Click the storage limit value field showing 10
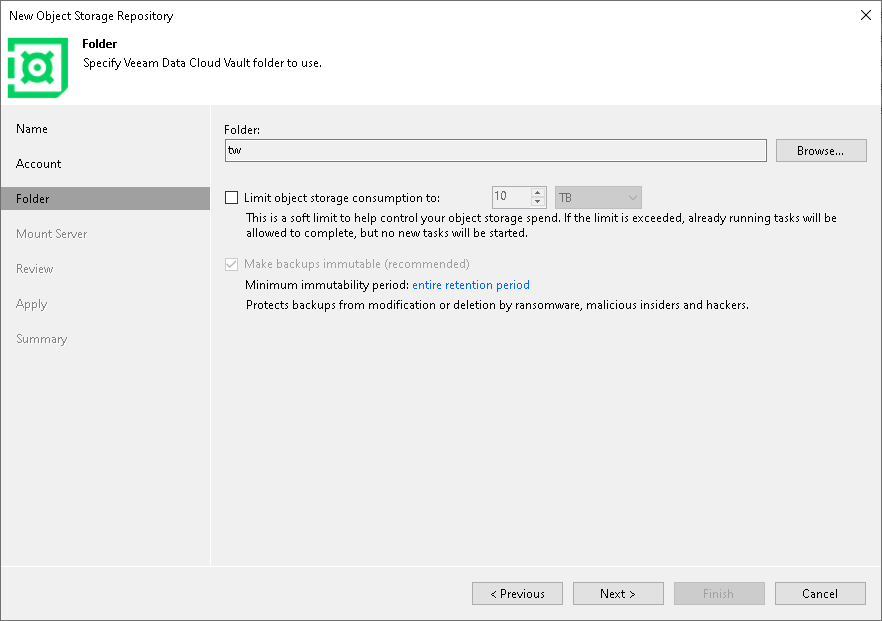882x621 pixels. (x=511, y=197)
